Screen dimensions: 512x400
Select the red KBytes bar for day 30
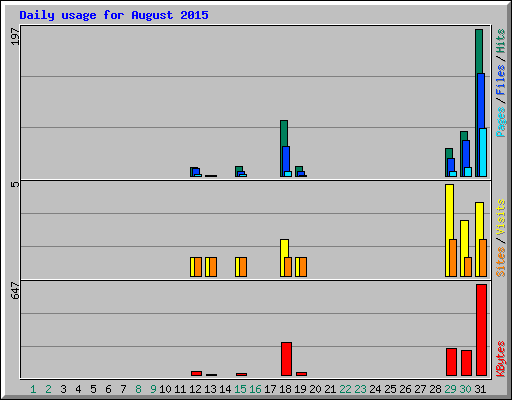click(x=466, y=363)
